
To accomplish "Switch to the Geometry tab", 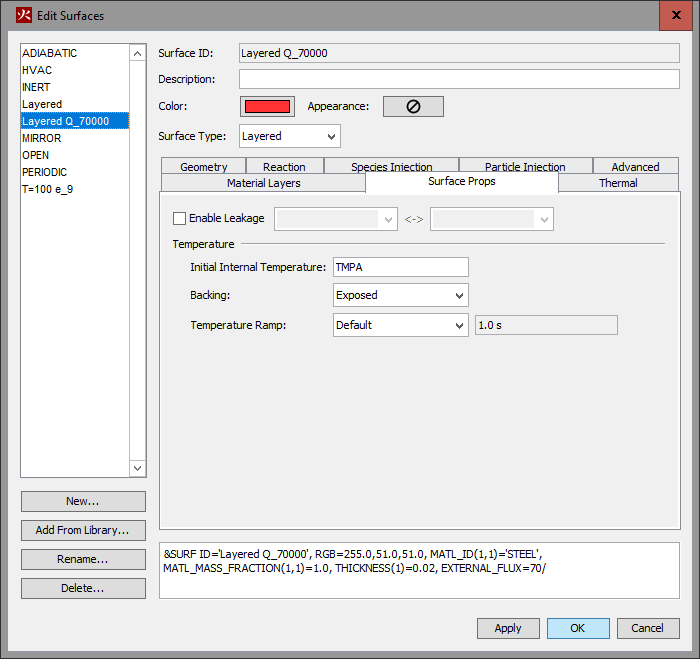I will point(204,167).
